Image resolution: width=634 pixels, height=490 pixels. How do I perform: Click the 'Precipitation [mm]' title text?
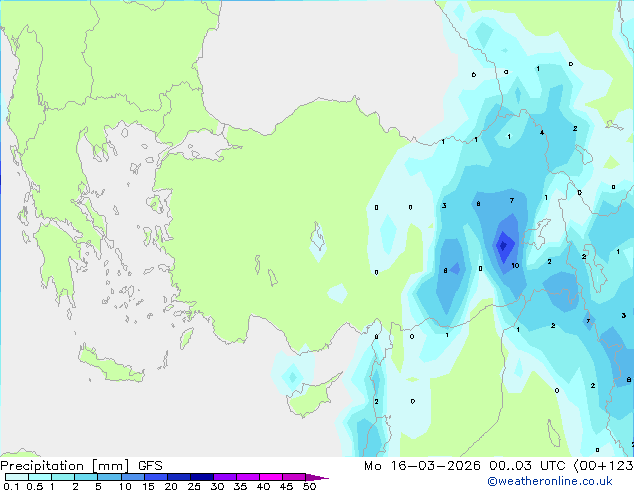[65, 466]
